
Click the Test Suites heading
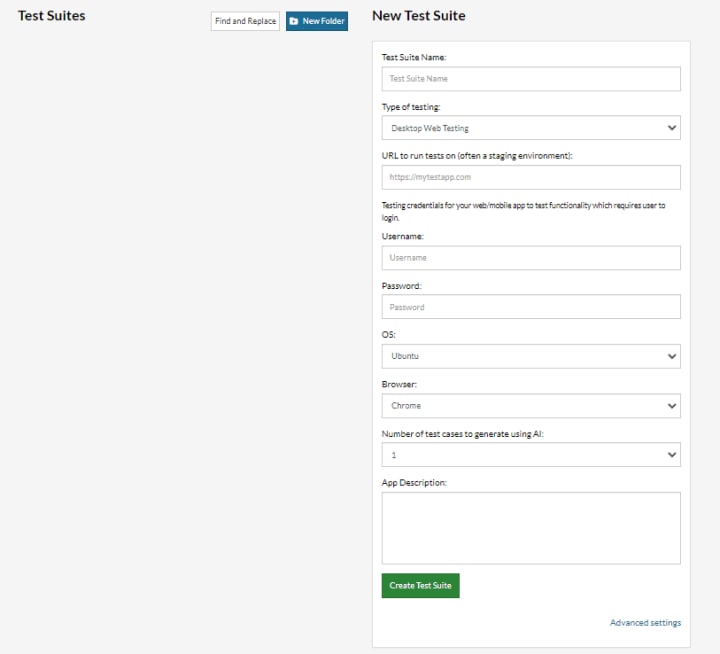pyautogui.click(x=52, y=16)
